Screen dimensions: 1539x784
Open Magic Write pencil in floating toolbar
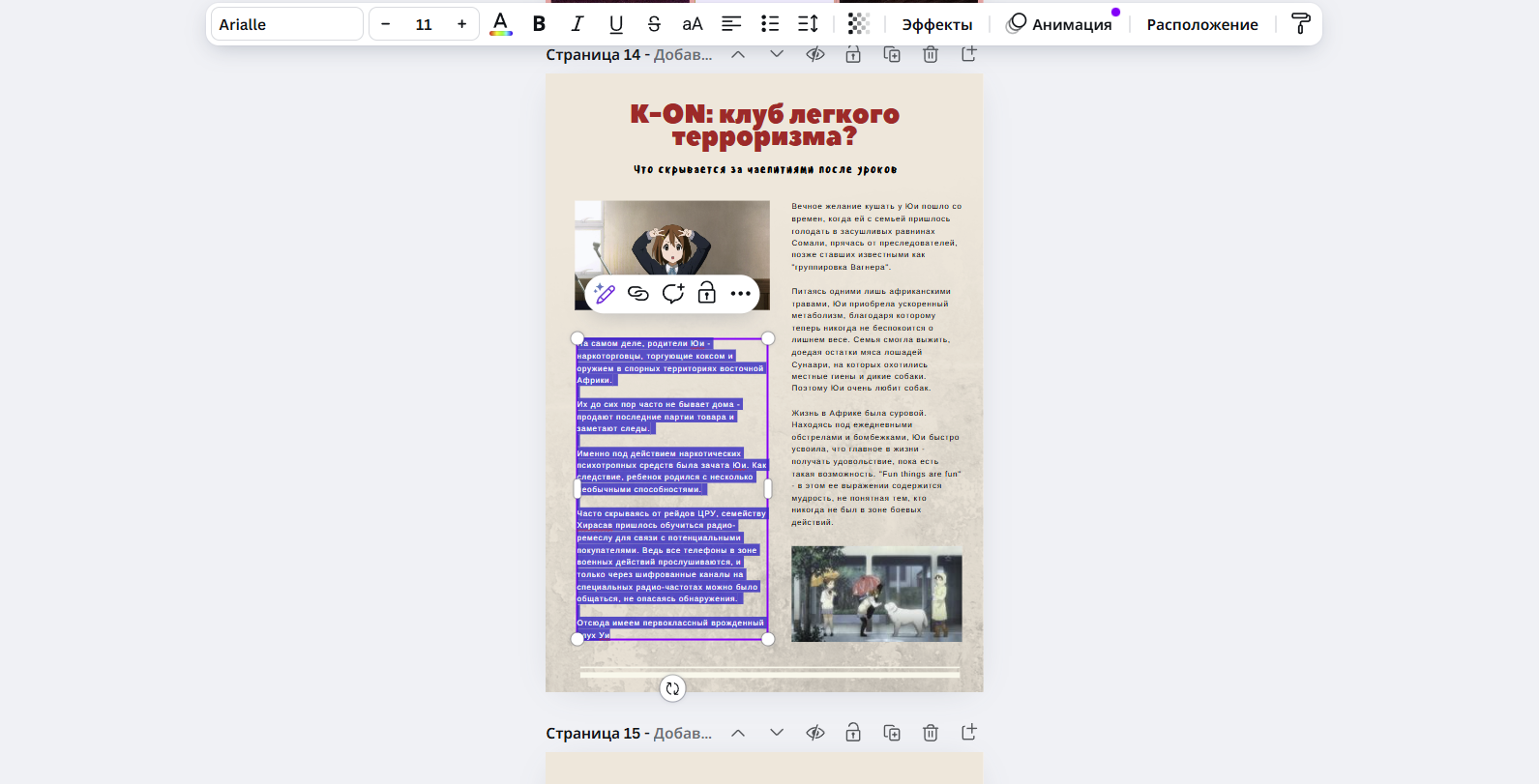pos(605,294)
